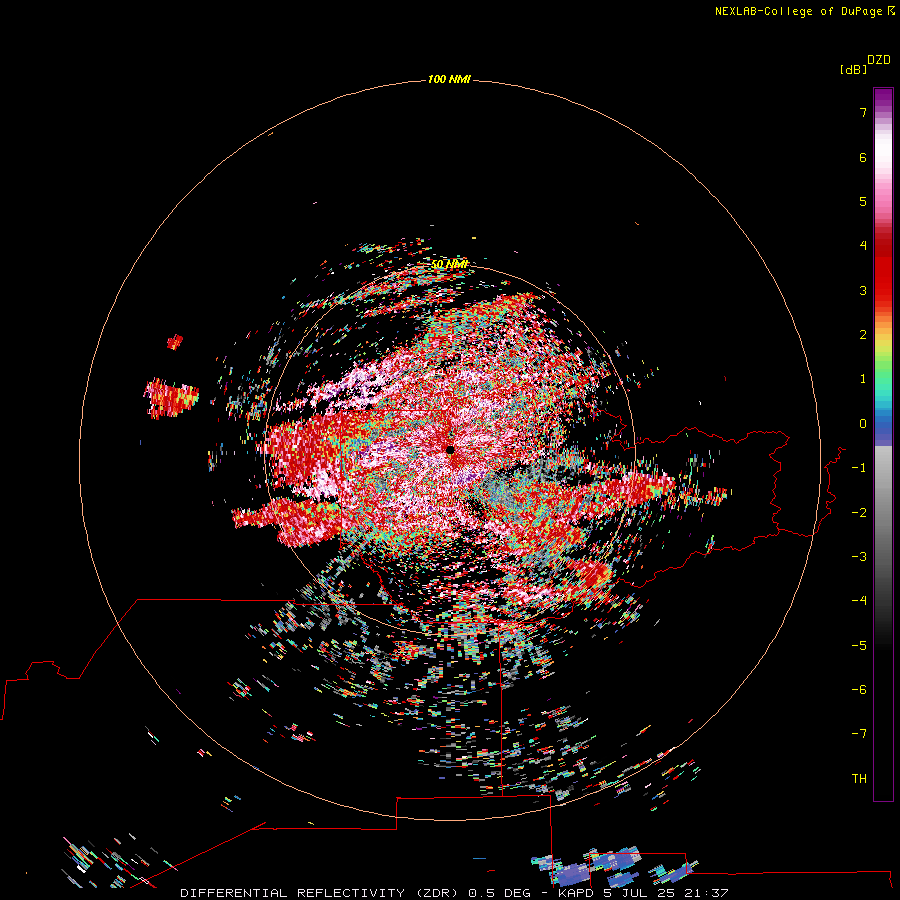
Task: Click the 7 value on the color scale
Action: [x=863, y=112]
